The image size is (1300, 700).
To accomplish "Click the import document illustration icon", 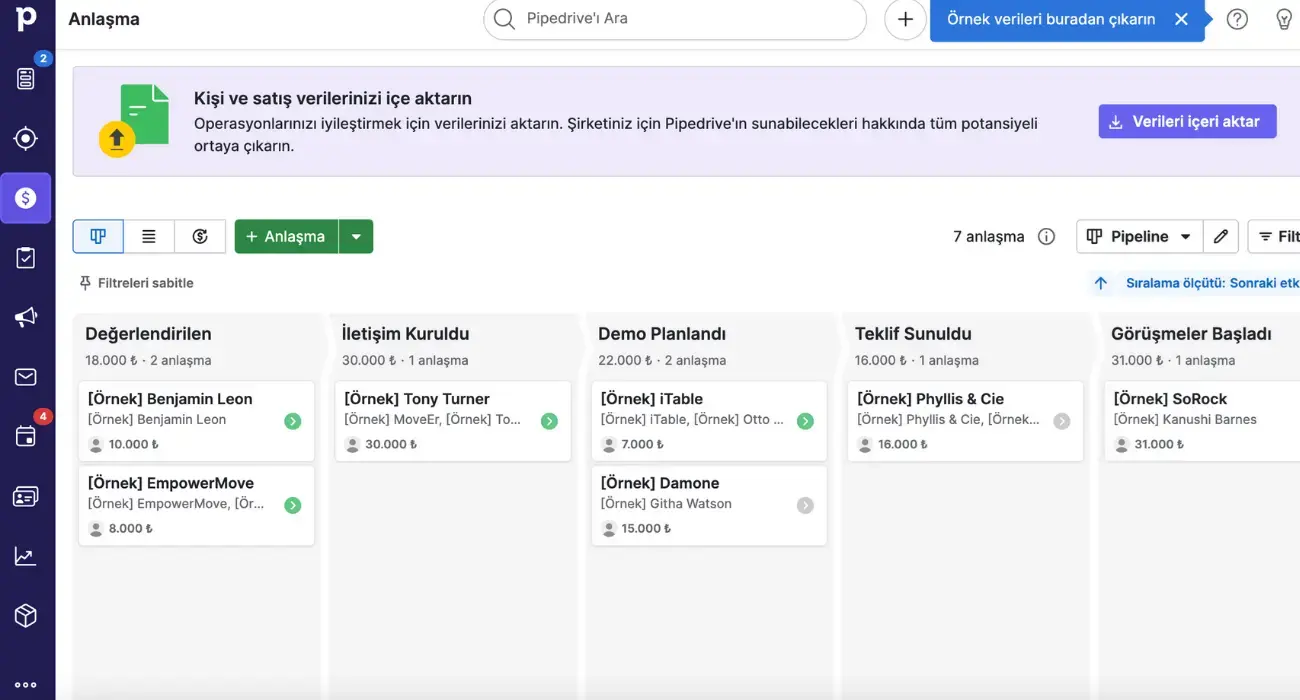I will pyautogui.click(x=134, y=121).
